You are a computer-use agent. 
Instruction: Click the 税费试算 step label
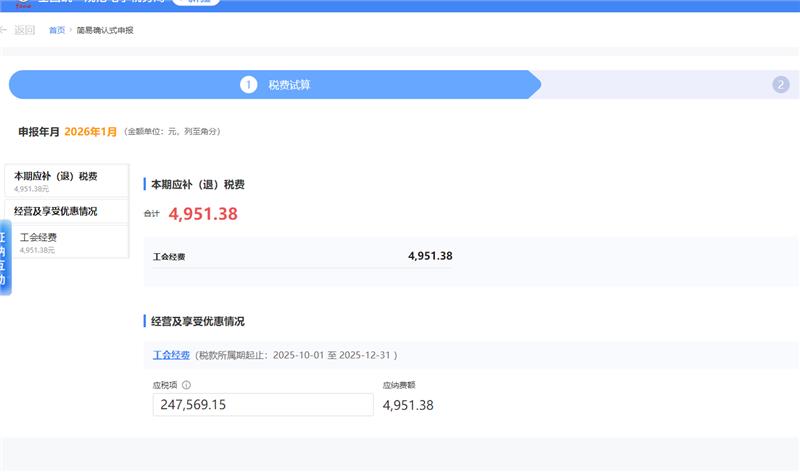tap(289, 85)
